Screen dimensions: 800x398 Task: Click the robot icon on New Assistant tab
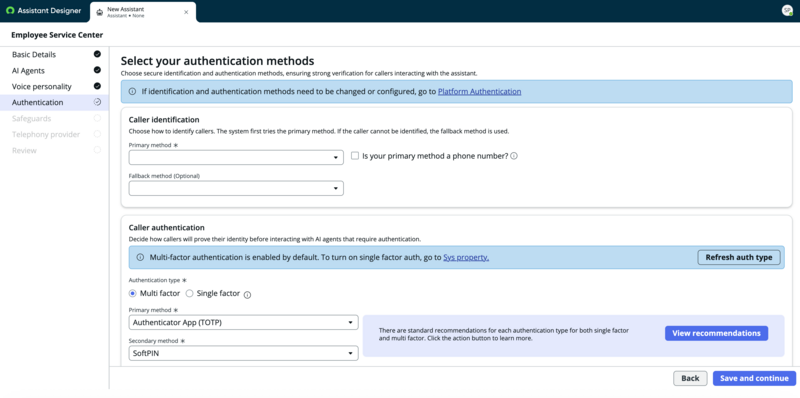(99, 12)
